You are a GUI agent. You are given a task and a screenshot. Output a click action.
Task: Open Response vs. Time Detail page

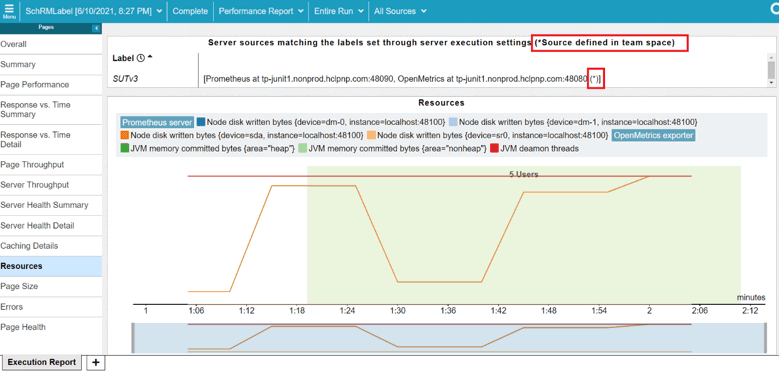pyautogui.click(x=51, y=140)
